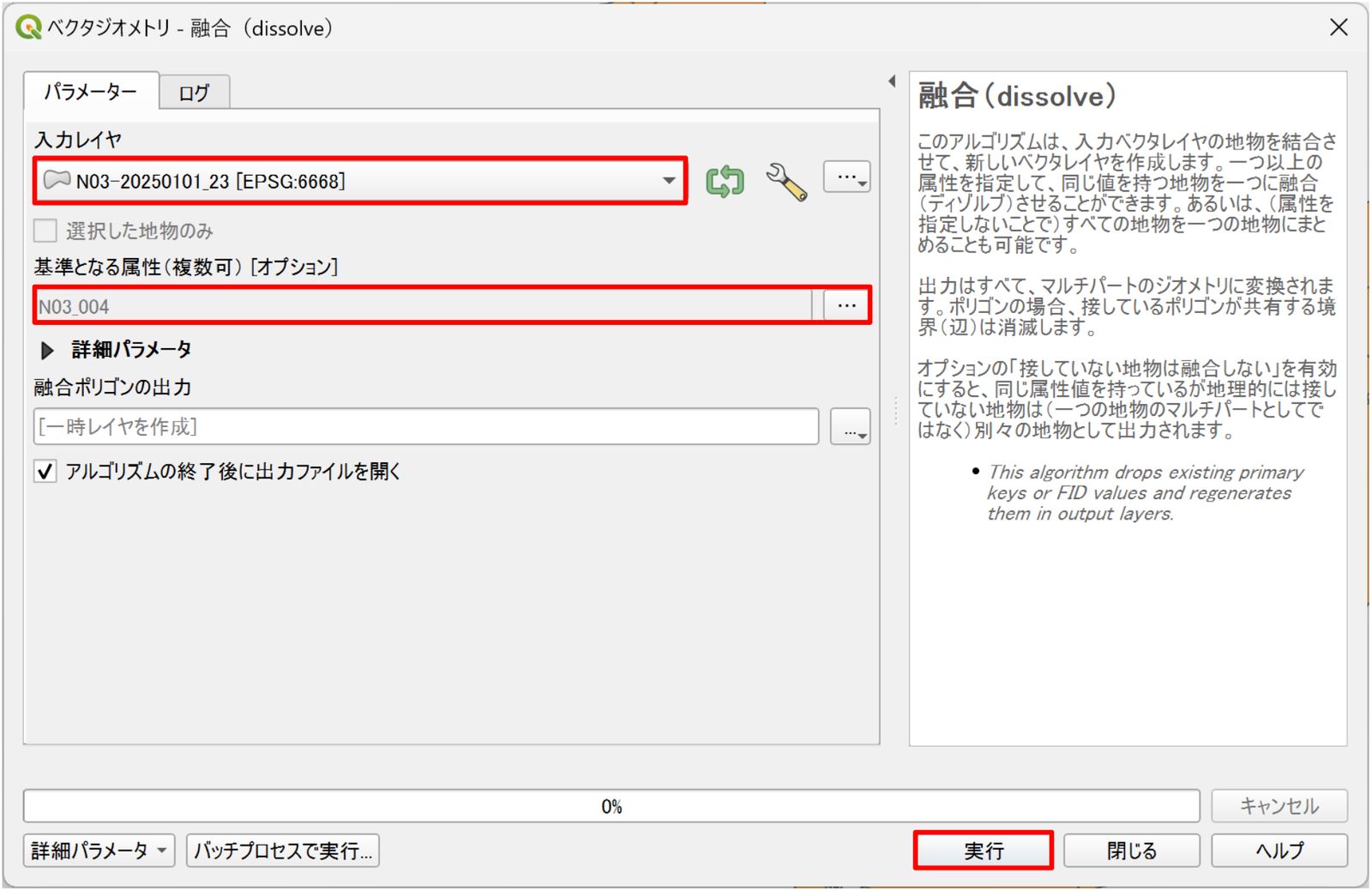This screenshot has width=1372, height=891.
Task: Open help with ヘルプ button
Action: point(1279,851)
